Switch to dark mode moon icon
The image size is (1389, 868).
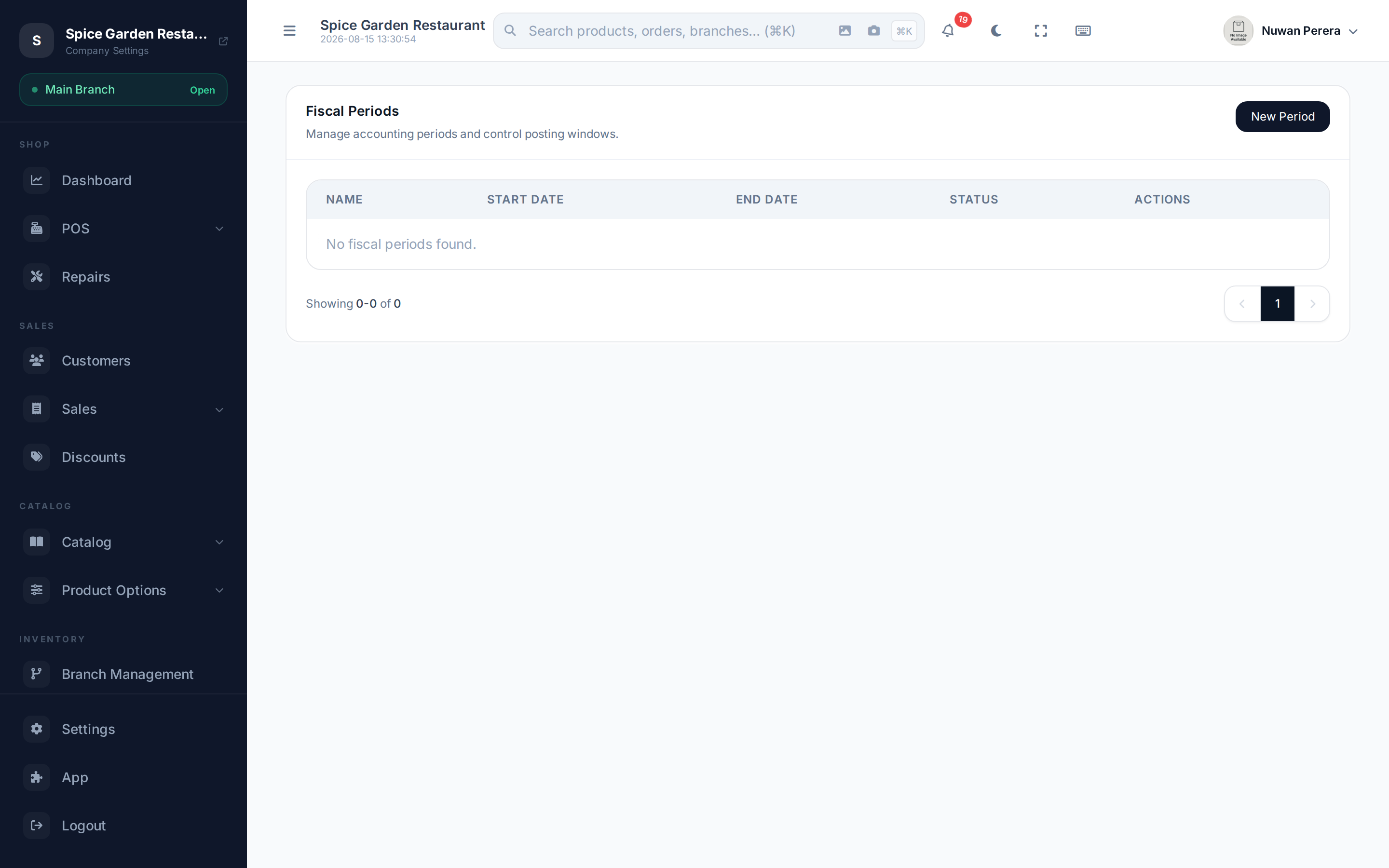(x=996, y=30)
